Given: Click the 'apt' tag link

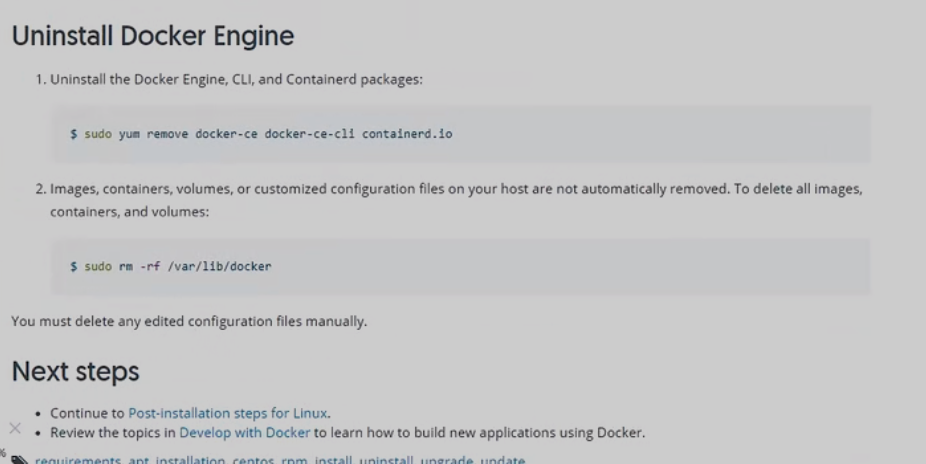Looking at the screenshot, I should (x=139, y=459).
